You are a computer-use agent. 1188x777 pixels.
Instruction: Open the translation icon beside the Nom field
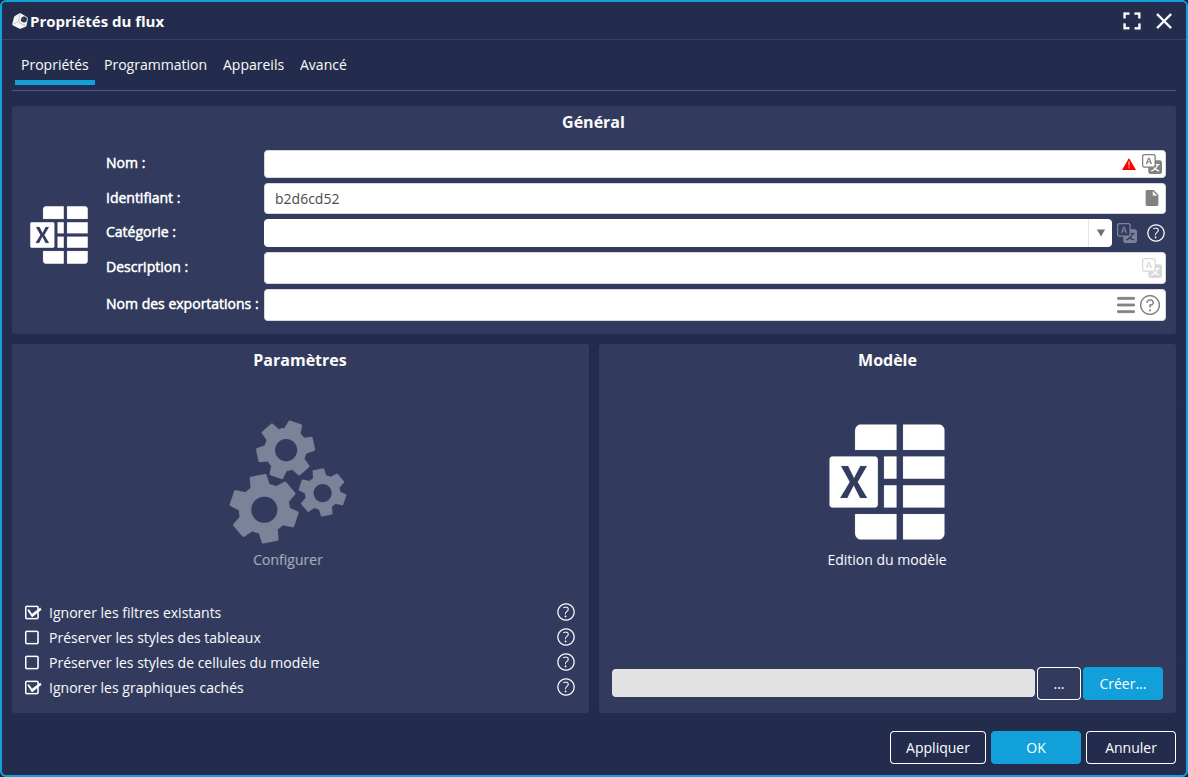pyautogui.click(x=1152, y=163)
